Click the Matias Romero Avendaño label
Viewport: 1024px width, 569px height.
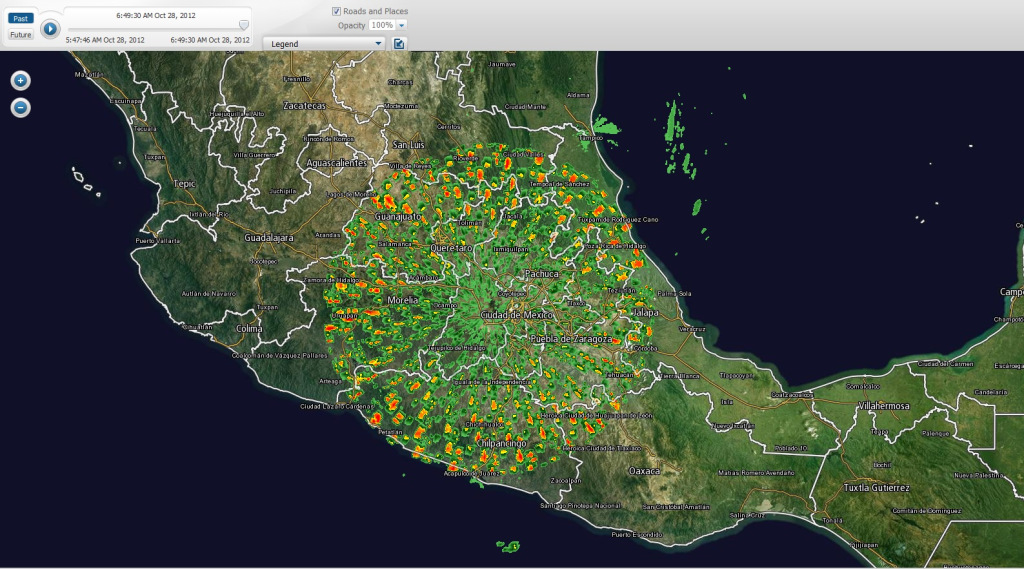point(756,473)
